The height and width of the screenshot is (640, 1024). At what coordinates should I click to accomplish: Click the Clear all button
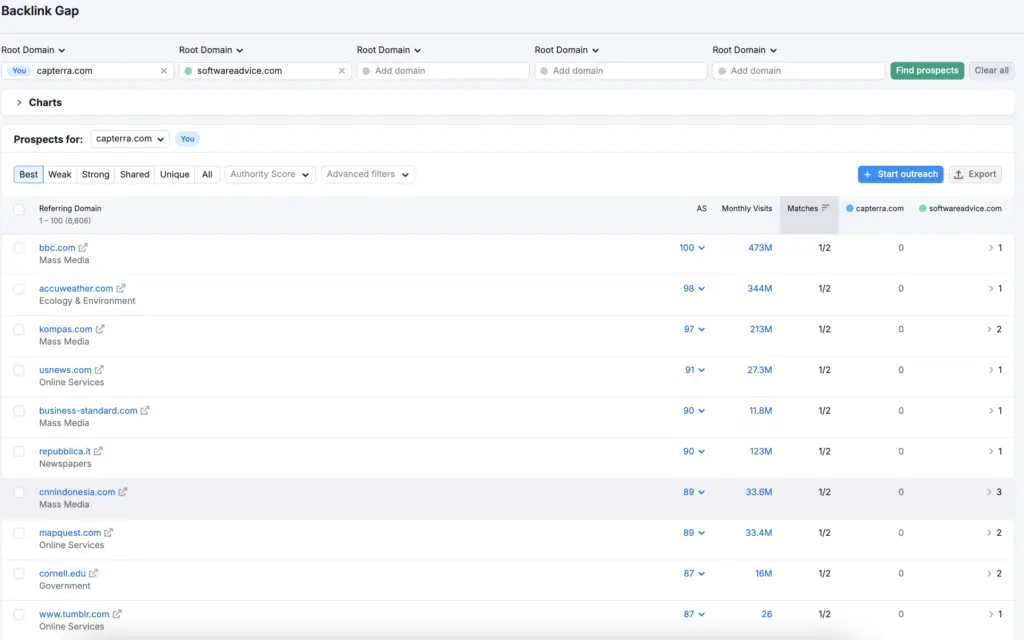point(991,71)
